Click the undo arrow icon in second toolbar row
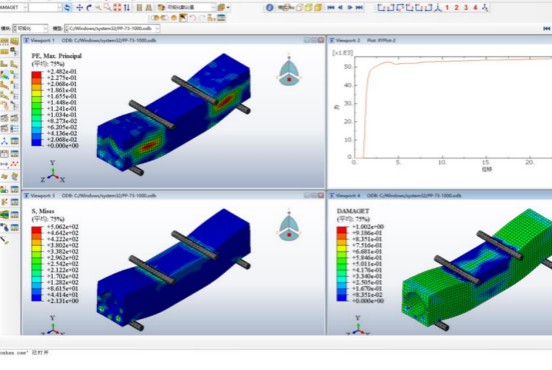The height and width of the screenshot is (370, 552). [193, 18]
